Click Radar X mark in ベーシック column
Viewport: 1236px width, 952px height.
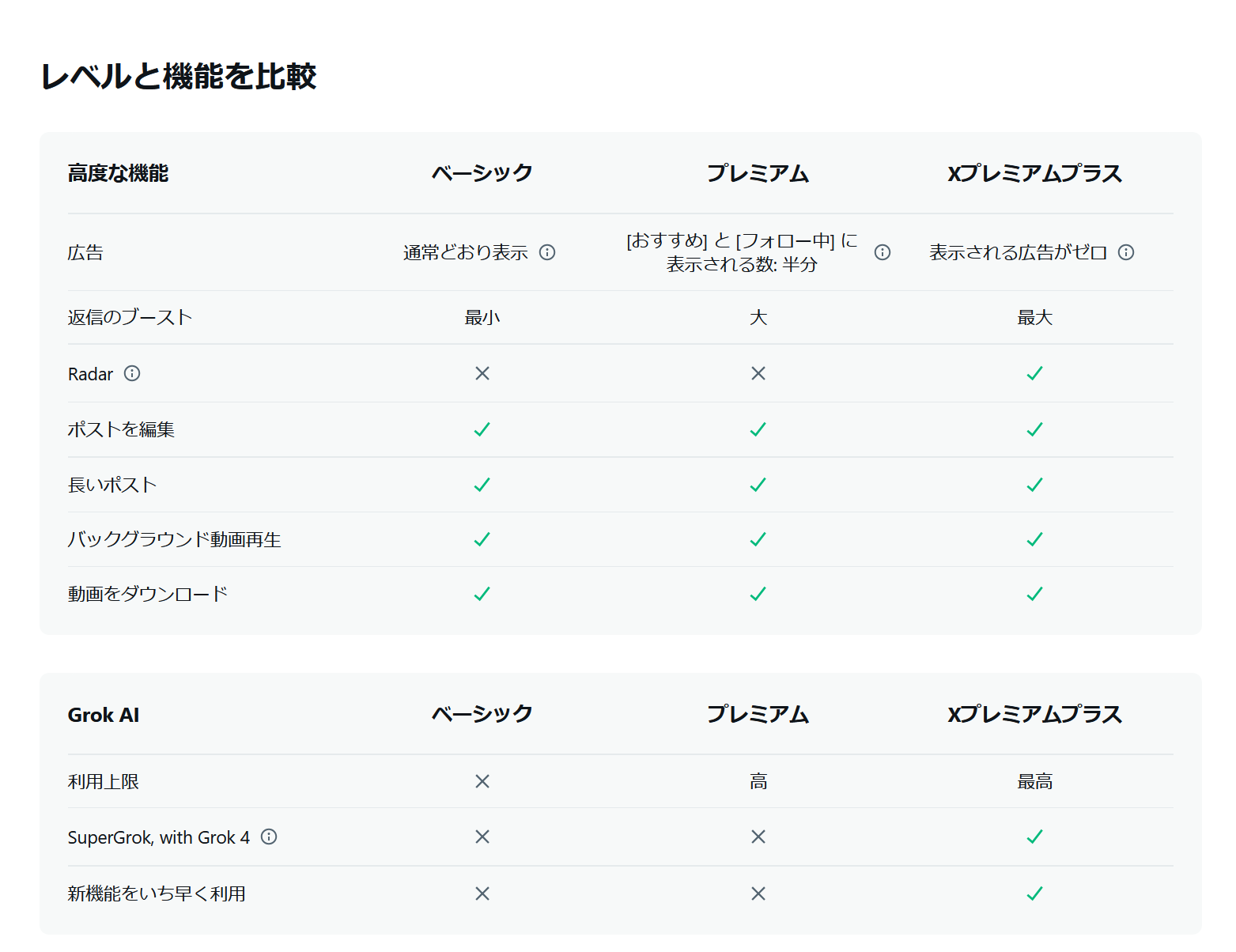[482, 373]
